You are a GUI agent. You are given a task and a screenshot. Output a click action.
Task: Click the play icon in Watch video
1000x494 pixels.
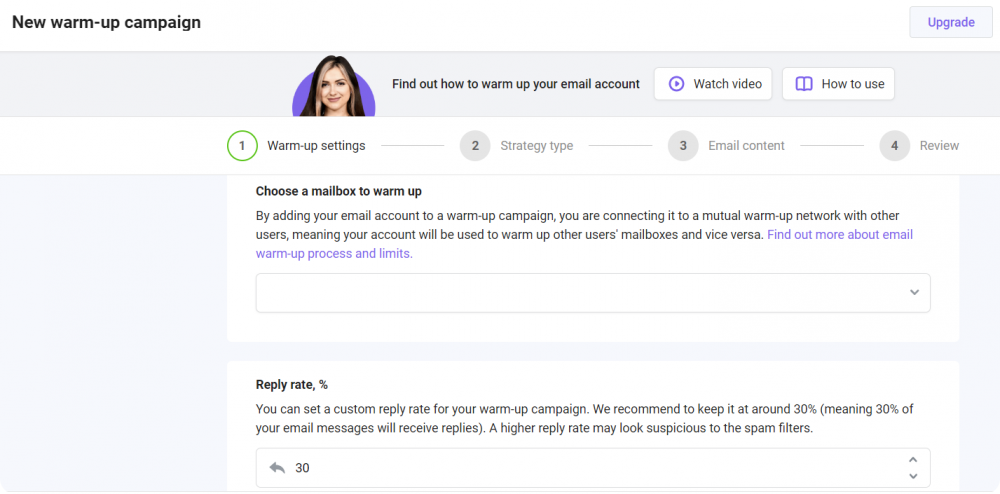(676, 84)
